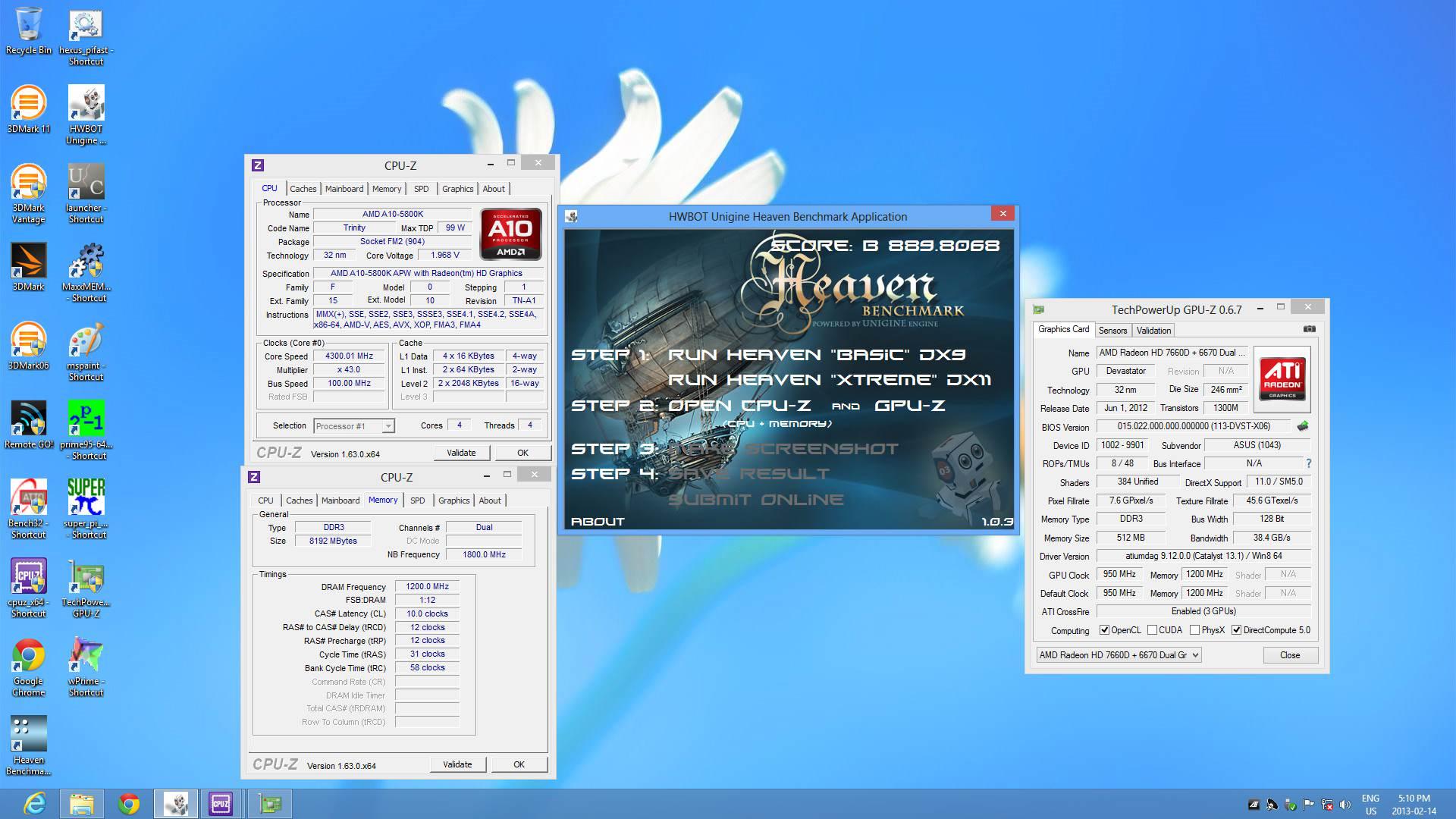
Task: Open Heaven Benchmark desktop icon
Action: coord(29,745)
